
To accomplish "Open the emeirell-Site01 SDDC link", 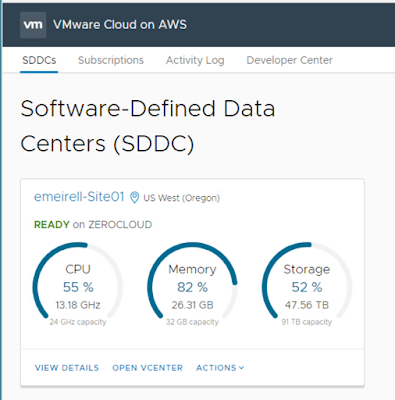I will 79,197.
